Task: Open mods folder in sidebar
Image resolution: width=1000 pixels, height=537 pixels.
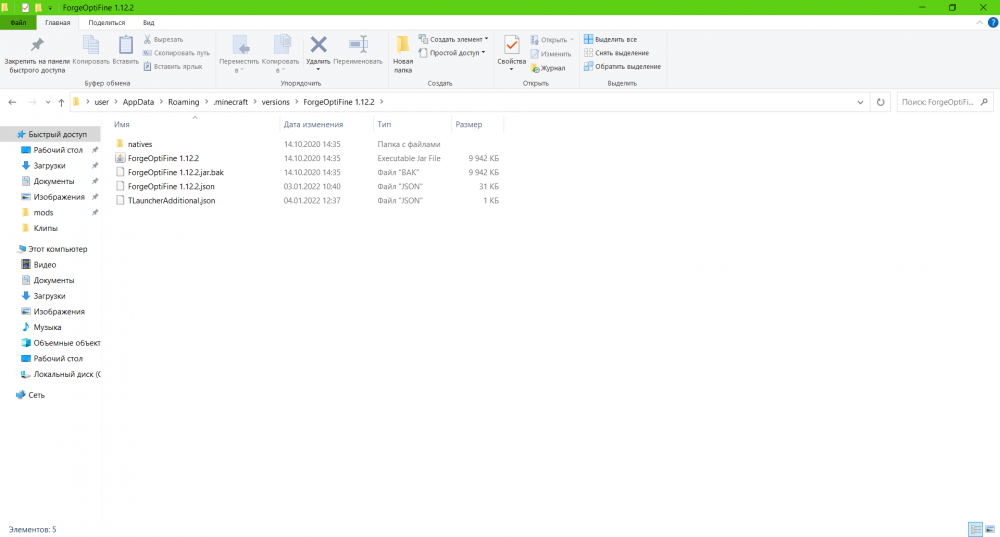Action: click(43, 212)
